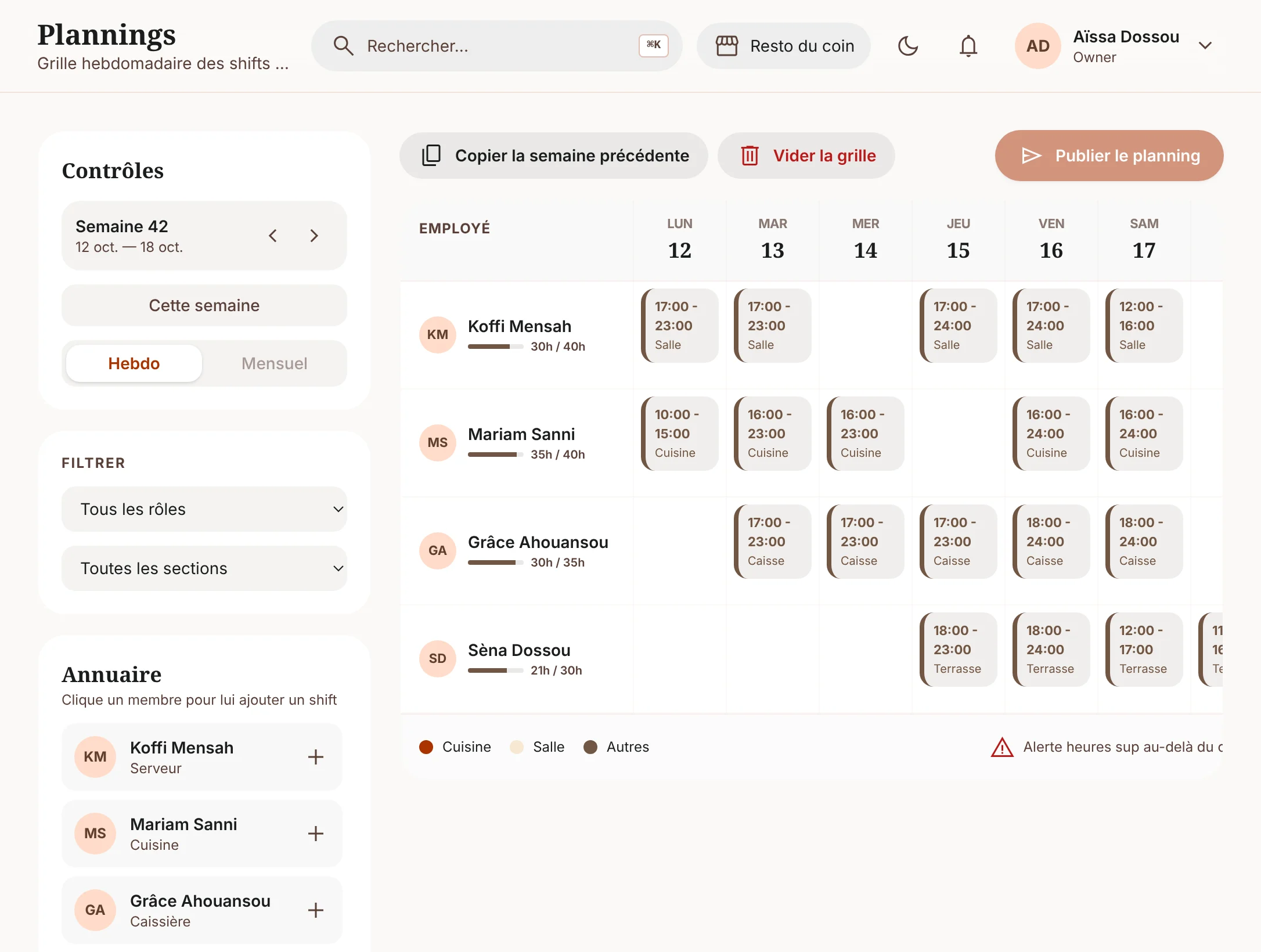Viewport: 1261px width, 952px height.
Task: Click the send icon in Publier le planning
Action: pyautogui.click(x=1031, y=156)
